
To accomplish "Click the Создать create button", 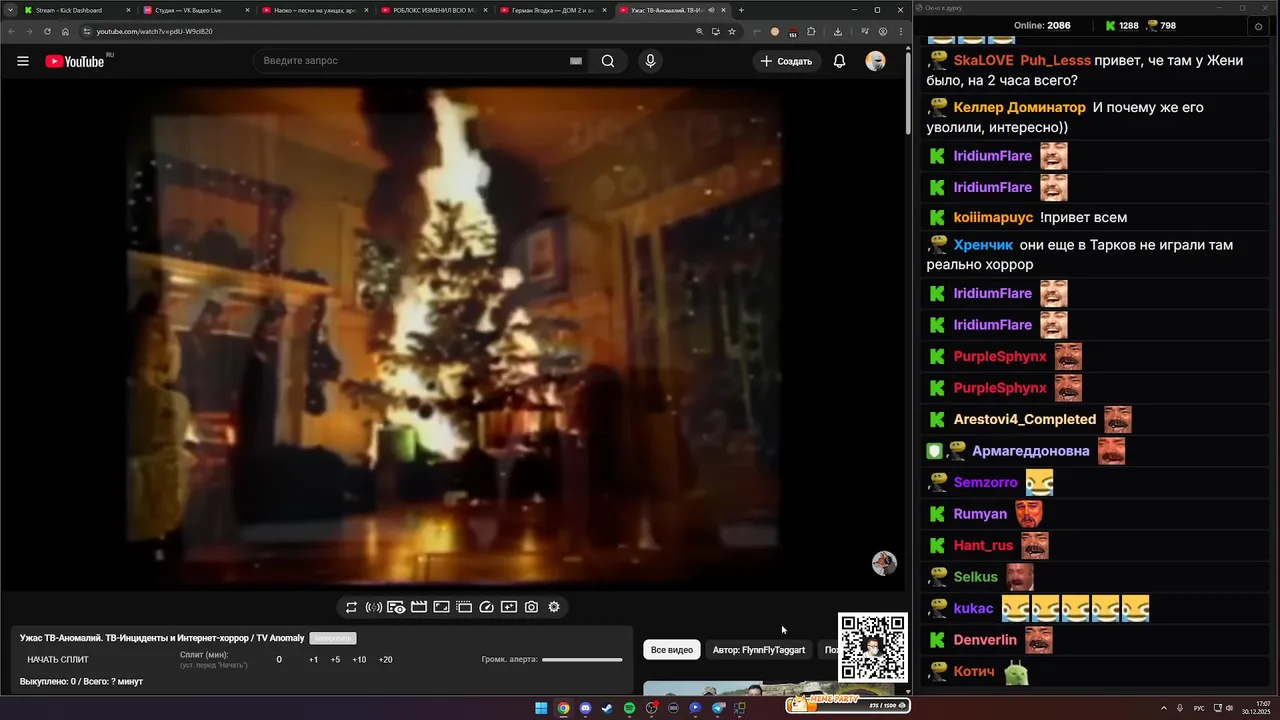I will pos(786,61).
